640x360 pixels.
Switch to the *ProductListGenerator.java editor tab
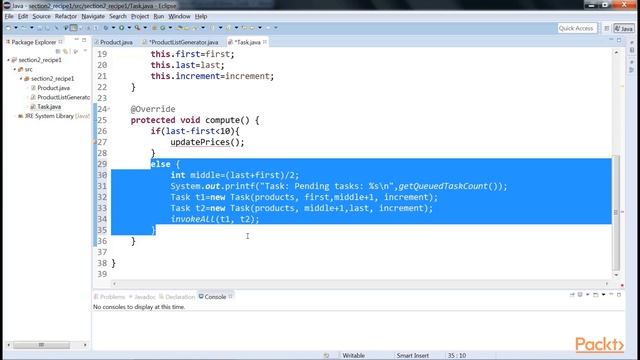tap(182, 42)
